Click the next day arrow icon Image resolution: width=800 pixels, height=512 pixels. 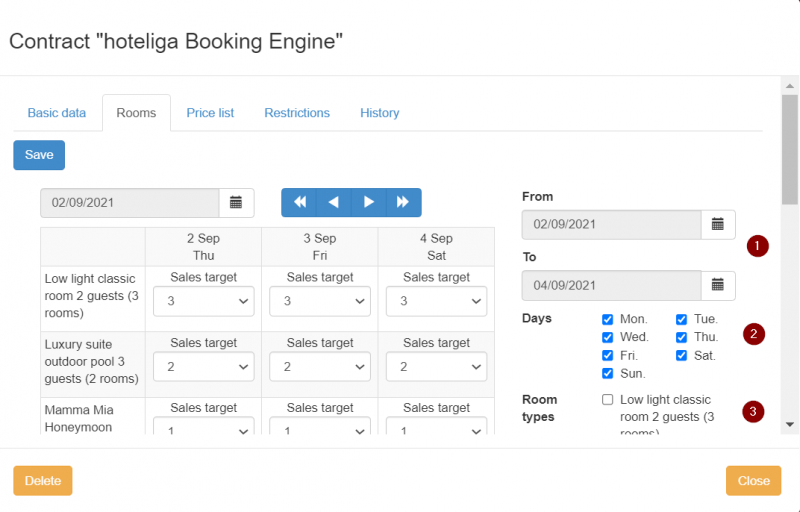click(x=369, y=202)
